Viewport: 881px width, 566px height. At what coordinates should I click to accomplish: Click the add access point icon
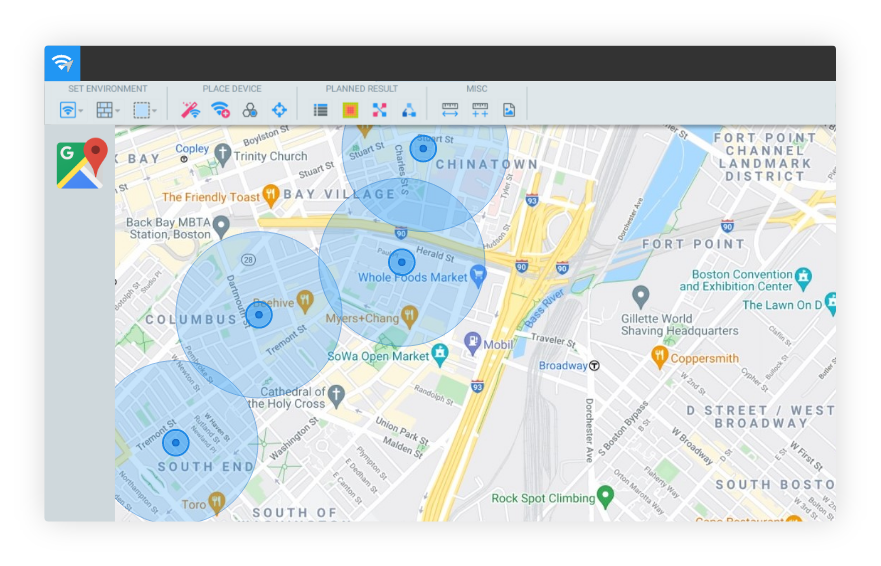[220, 110]
